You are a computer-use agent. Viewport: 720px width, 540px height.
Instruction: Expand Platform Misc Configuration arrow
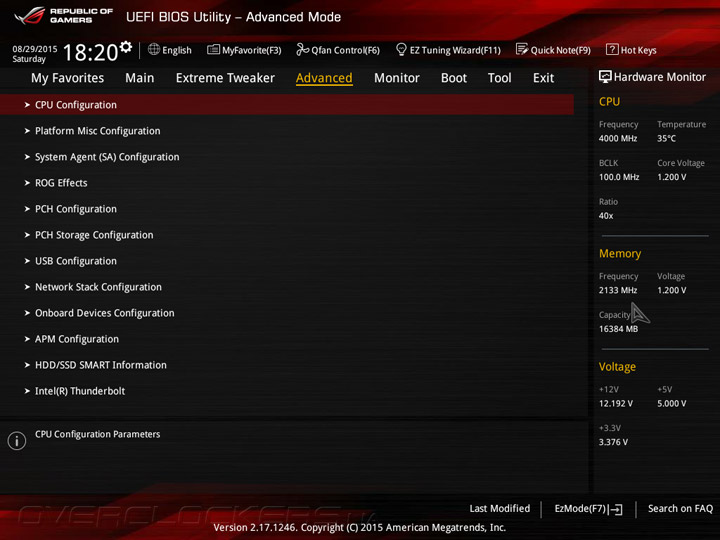coord(27,131)
